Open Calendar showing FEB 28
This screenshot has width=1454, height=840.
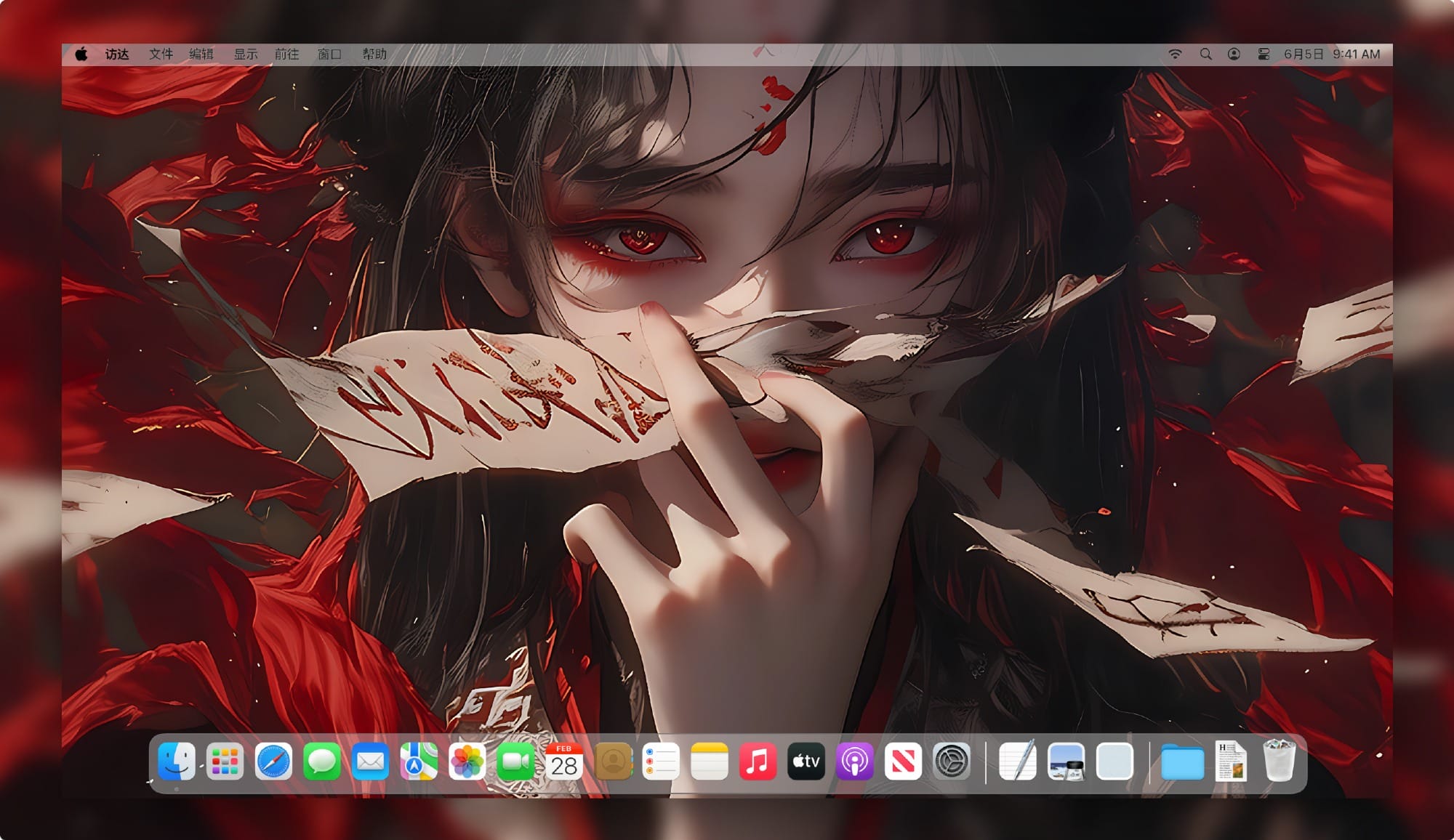[x=563, y=762]
